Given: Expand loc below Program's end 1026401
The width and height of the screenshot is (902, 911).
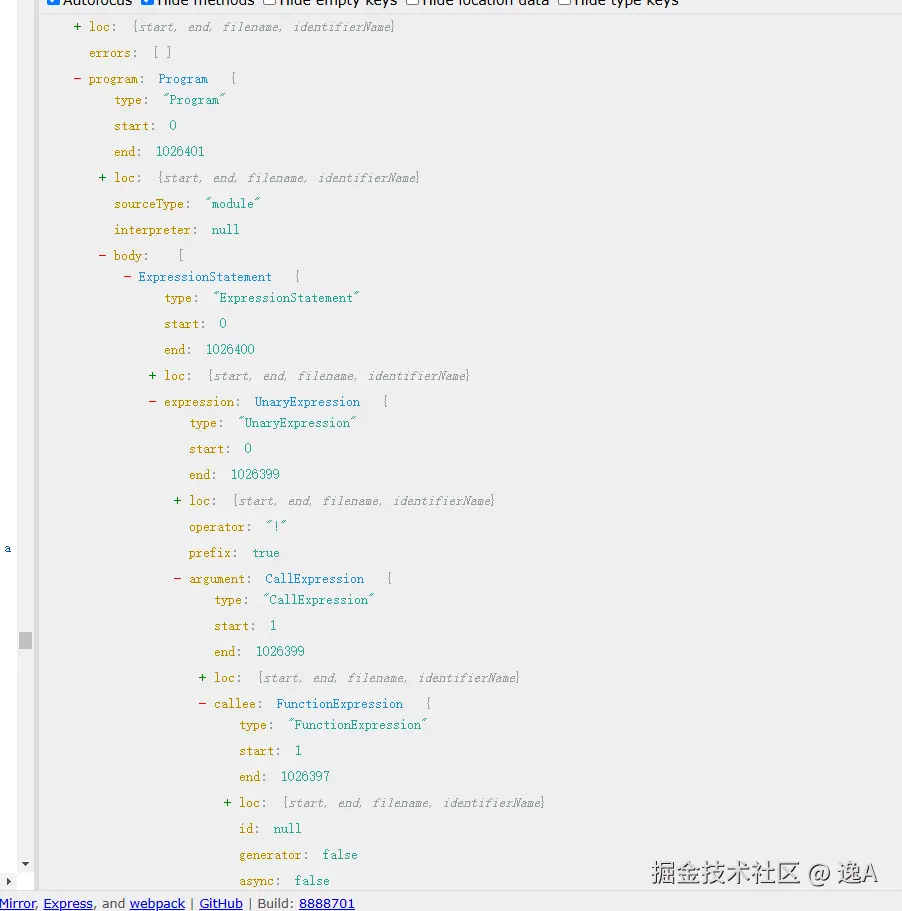Looking at the screenshot, I should pyautogui.click(x=102, y=178).
